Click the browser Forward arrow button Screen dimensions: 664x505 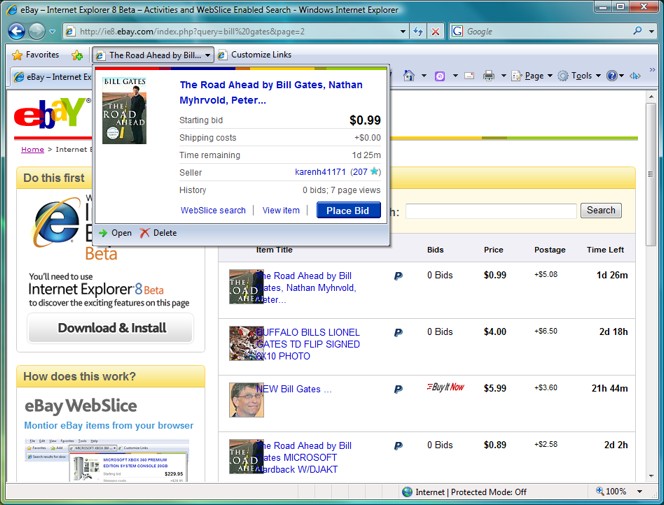tap(37, 31)
